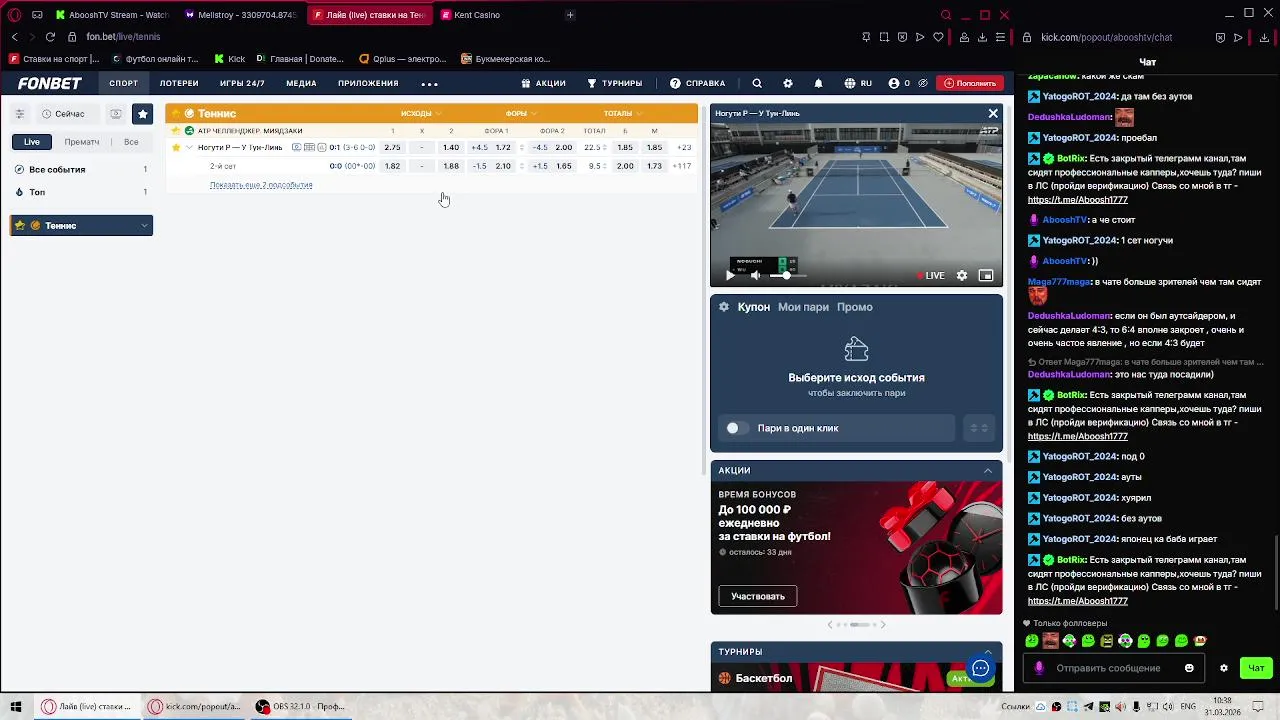
Task: Open +117 more markets for 2-й сет
Action: tap(682, 166)
